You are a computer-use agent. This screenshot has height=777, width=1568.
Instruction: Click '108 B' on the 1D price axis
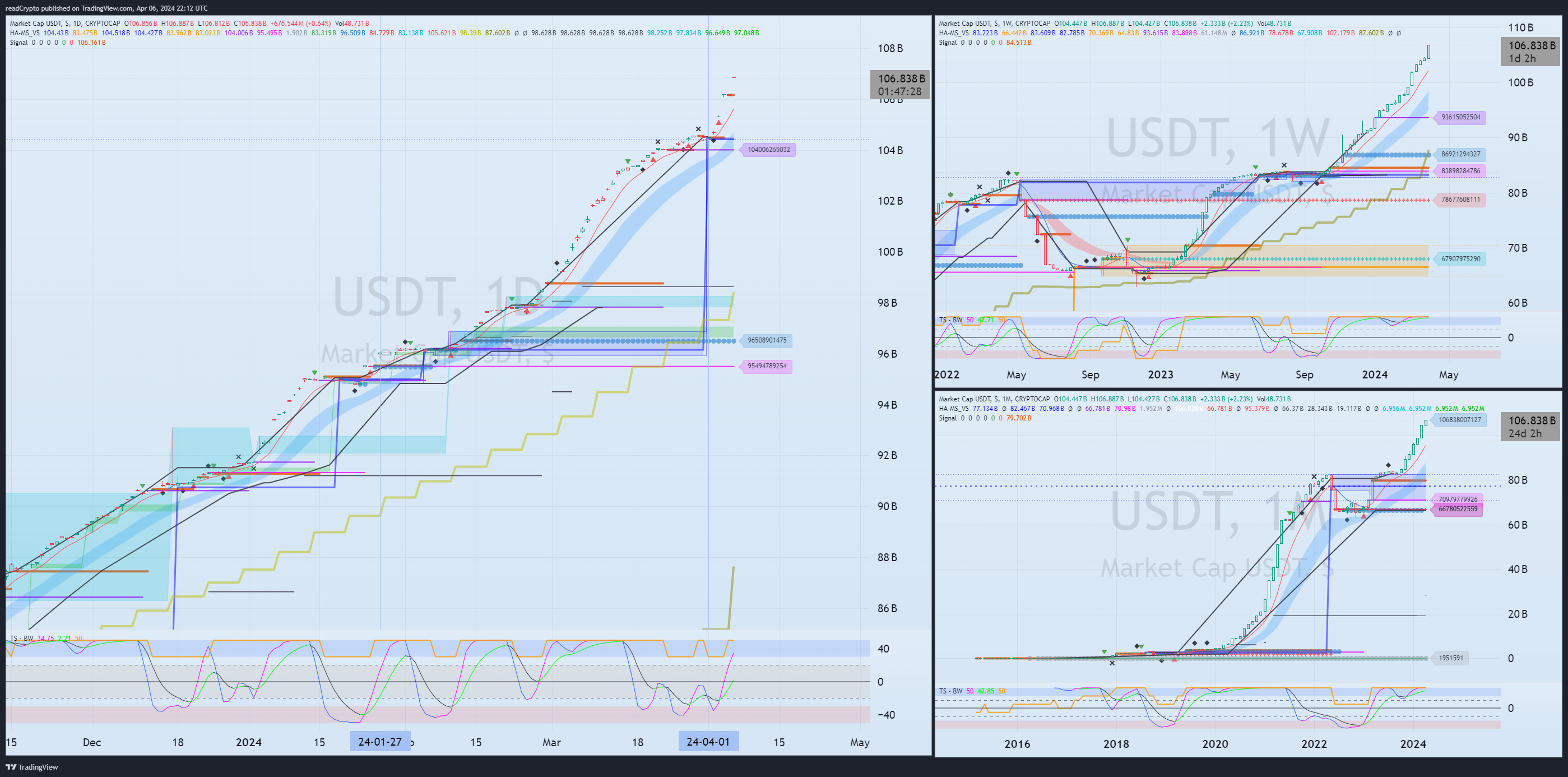tap(890, 48)
